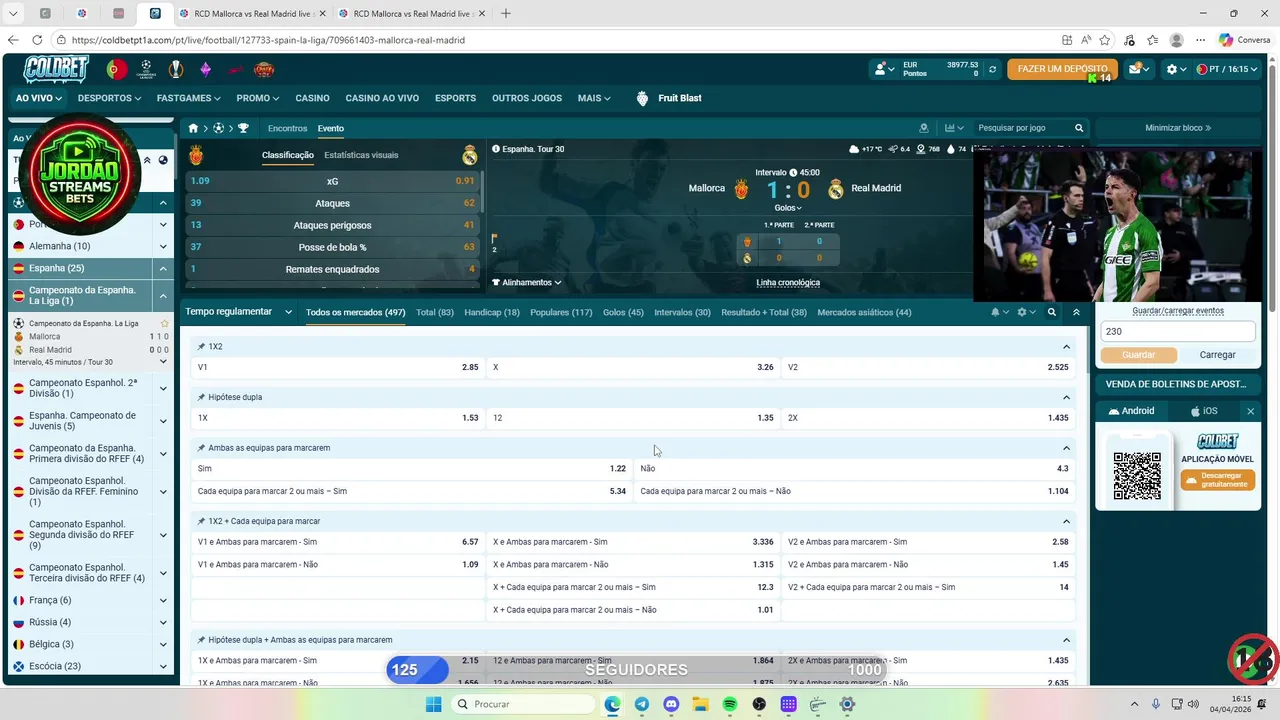Click the Carregar button
The width and height of the screenshot is (1280, 720).
1217,355
